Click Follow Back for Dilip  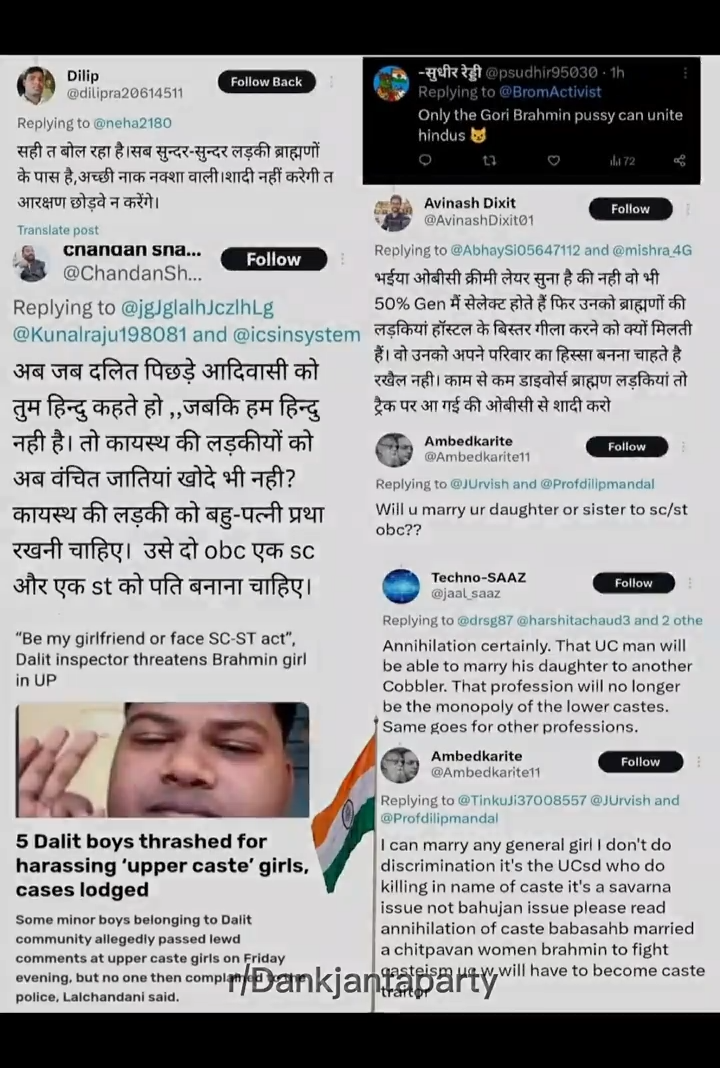tap(266, 82)
